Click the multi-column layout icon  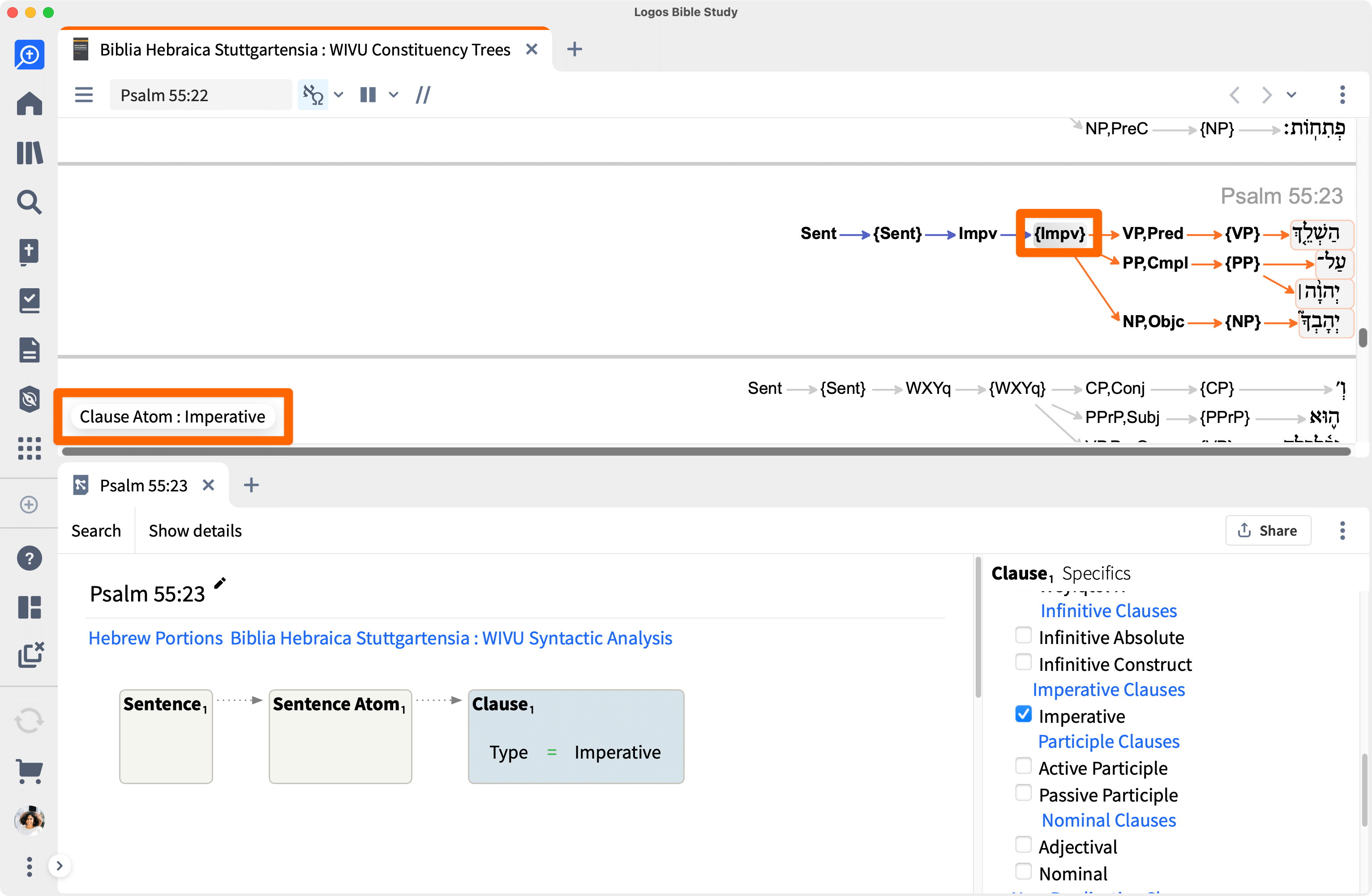coord(368,94)
